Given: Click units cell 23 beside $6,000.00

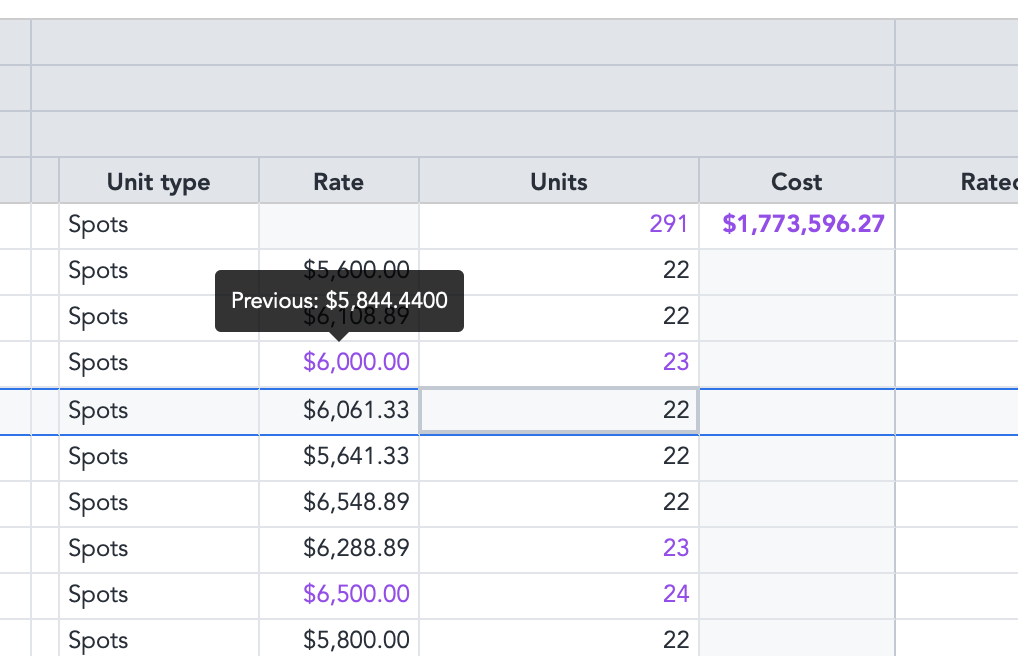Looking at the screenshot, I should click(x=559, y=362).
